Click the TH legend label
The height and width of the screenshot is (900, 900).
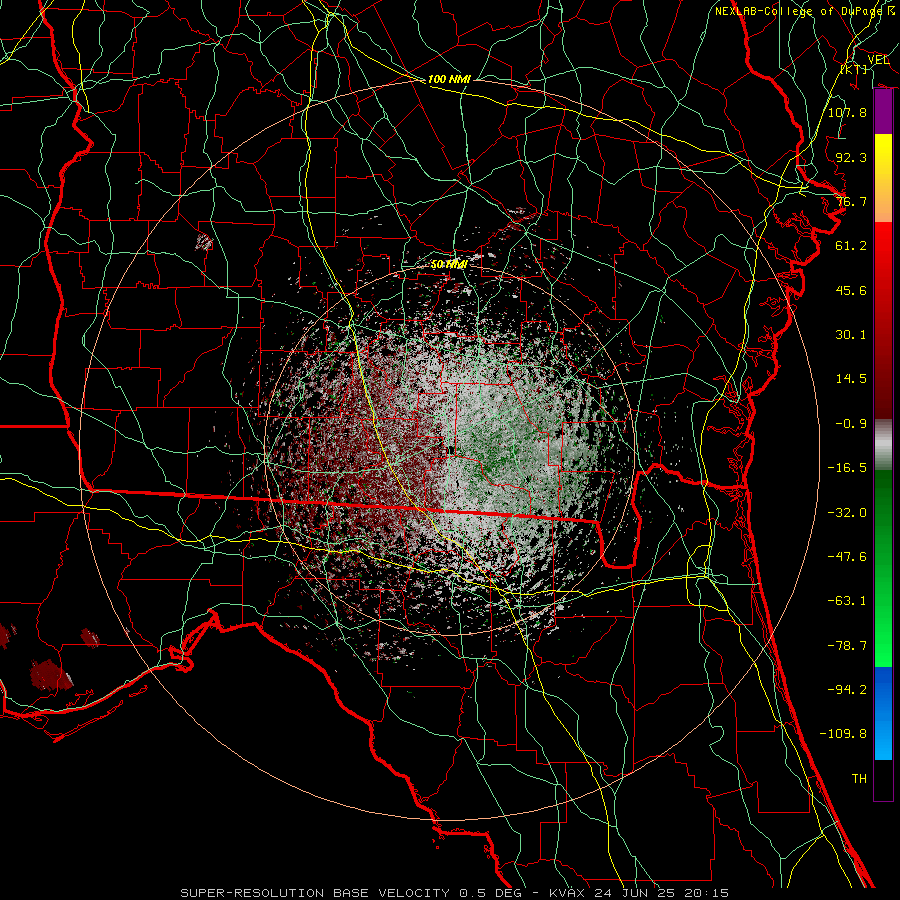coord(859,779)
